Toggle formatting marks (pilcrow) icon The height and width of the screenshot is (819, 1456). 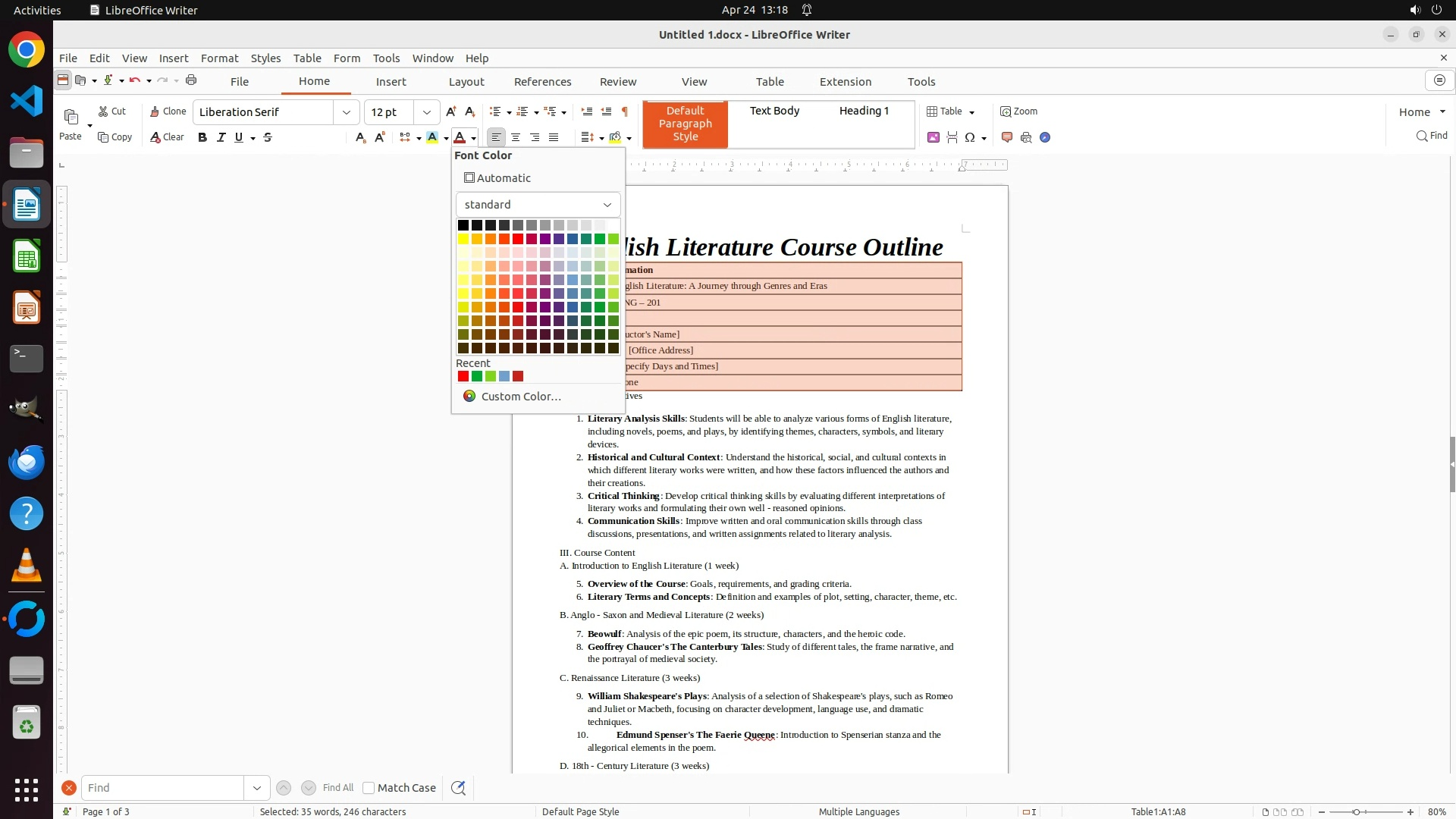pos(625,111)
